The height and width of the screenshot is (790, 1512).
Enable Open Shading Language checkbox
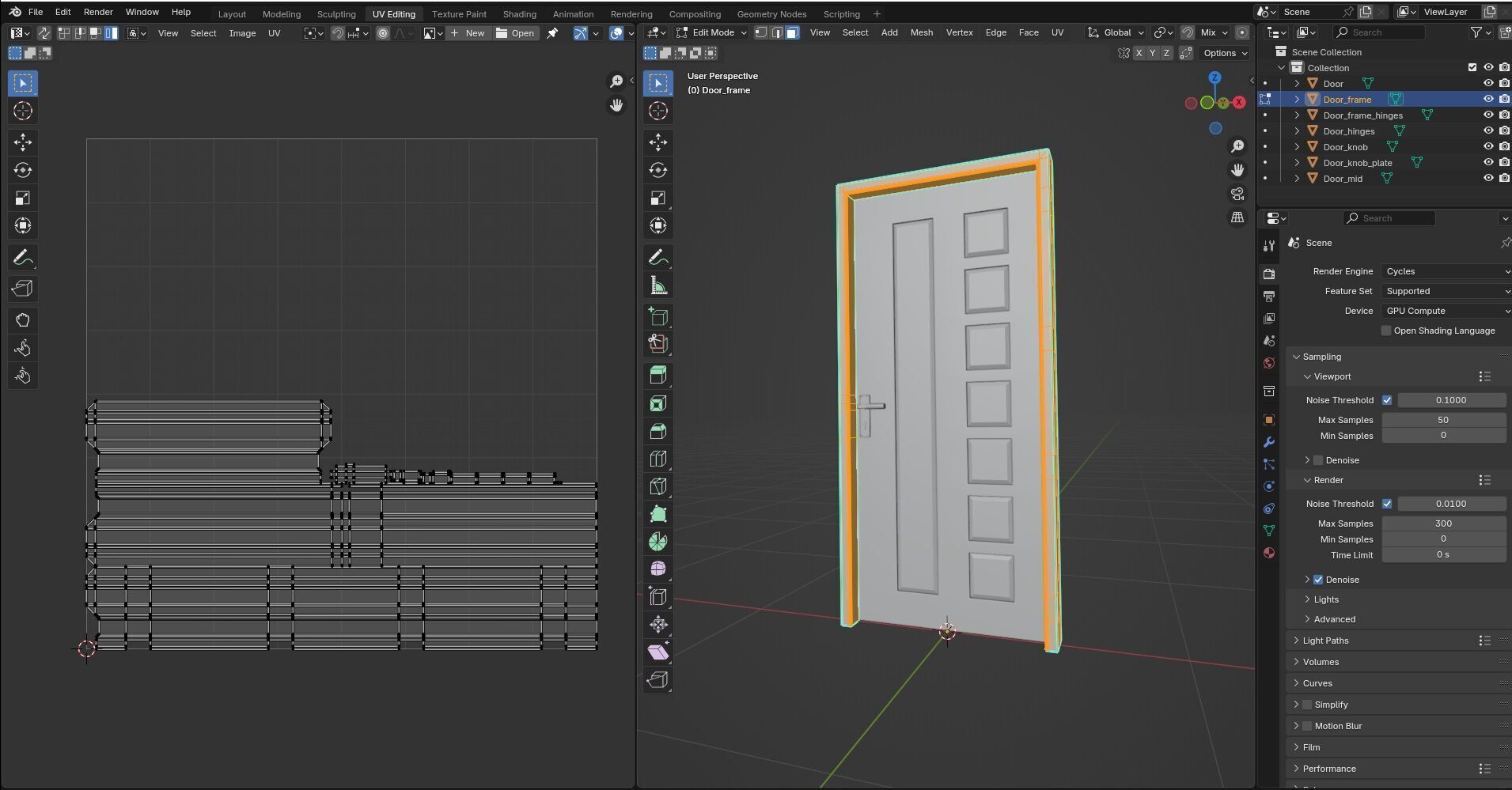point(1386,331)
